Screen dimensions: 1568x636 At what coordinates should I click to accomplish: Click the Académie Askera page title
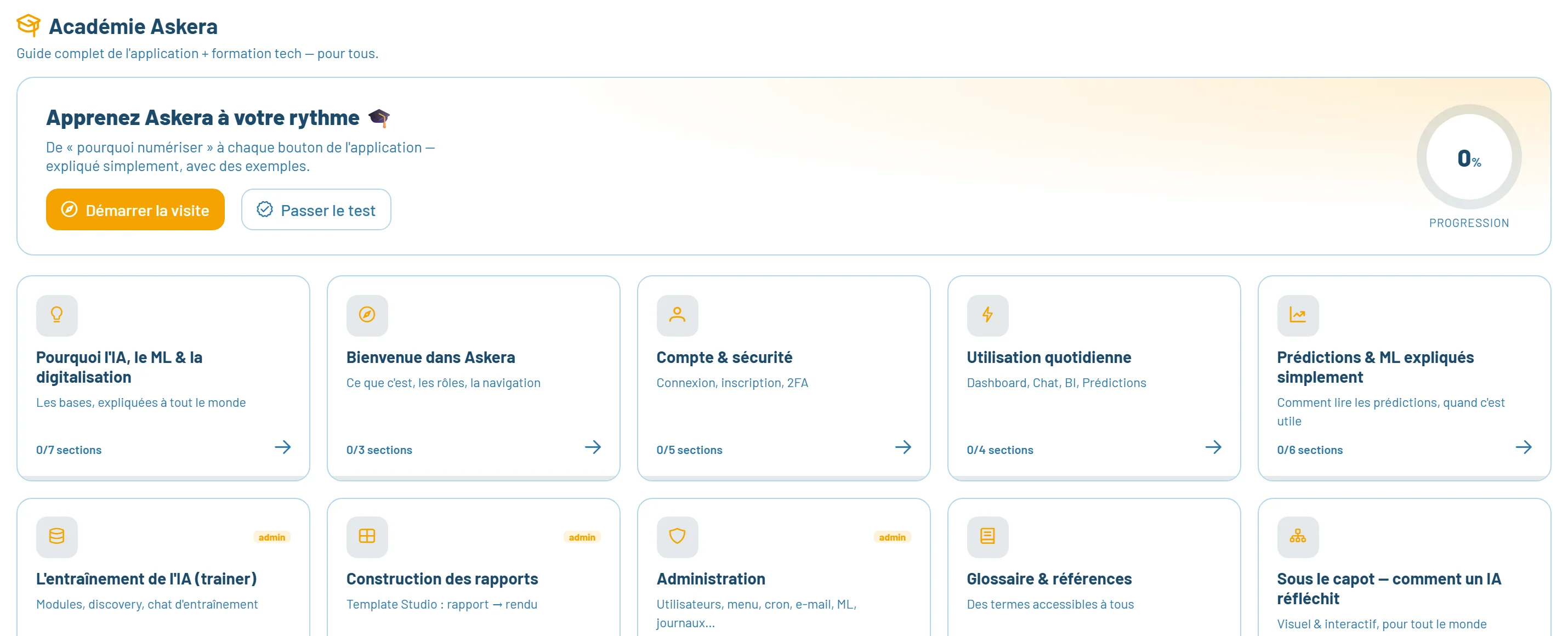coord(133,26)
